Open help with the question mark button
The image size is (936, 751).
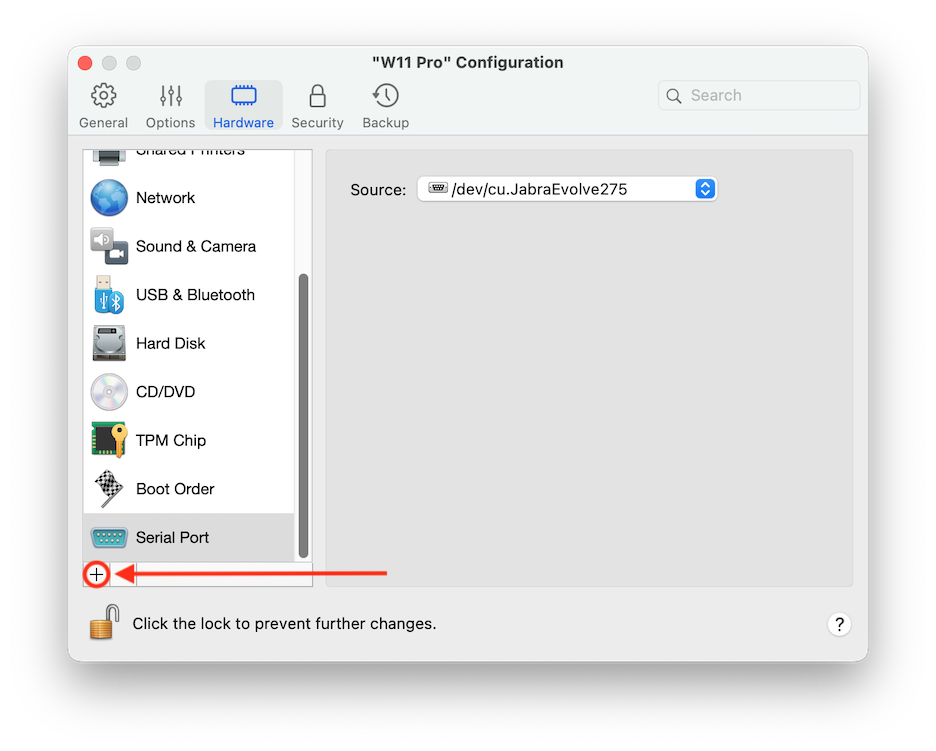[x=839, y=624]
